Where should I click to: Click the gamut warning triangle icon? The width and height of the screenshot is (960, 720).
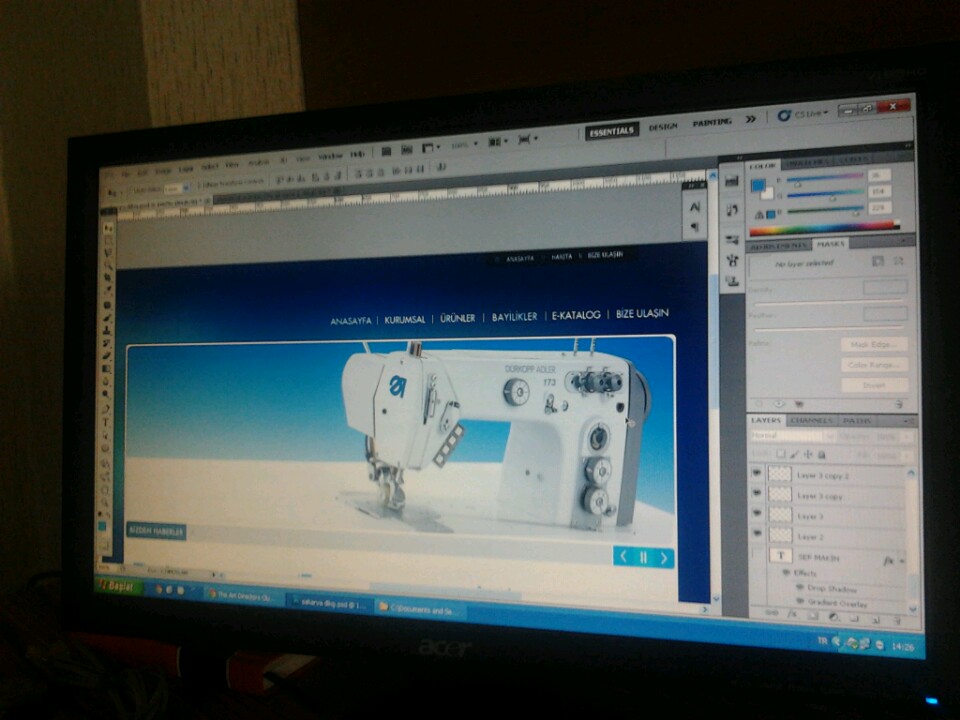pos(759,215)
